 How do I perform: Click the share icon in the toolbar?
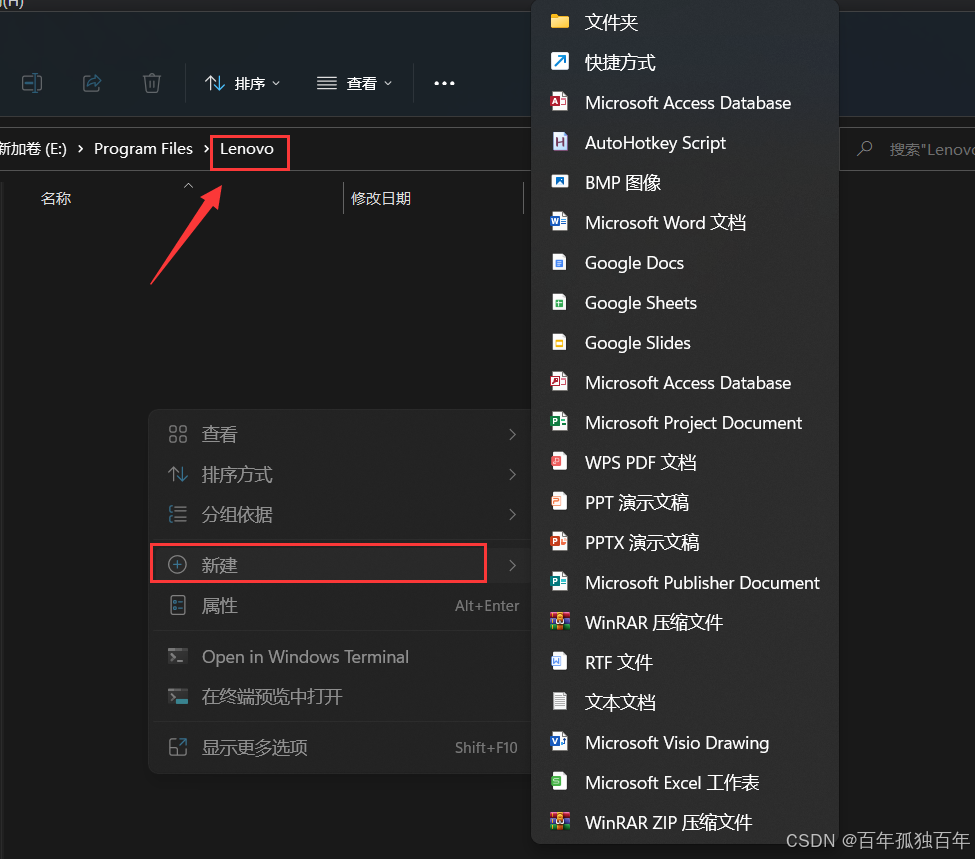(92, 83)
